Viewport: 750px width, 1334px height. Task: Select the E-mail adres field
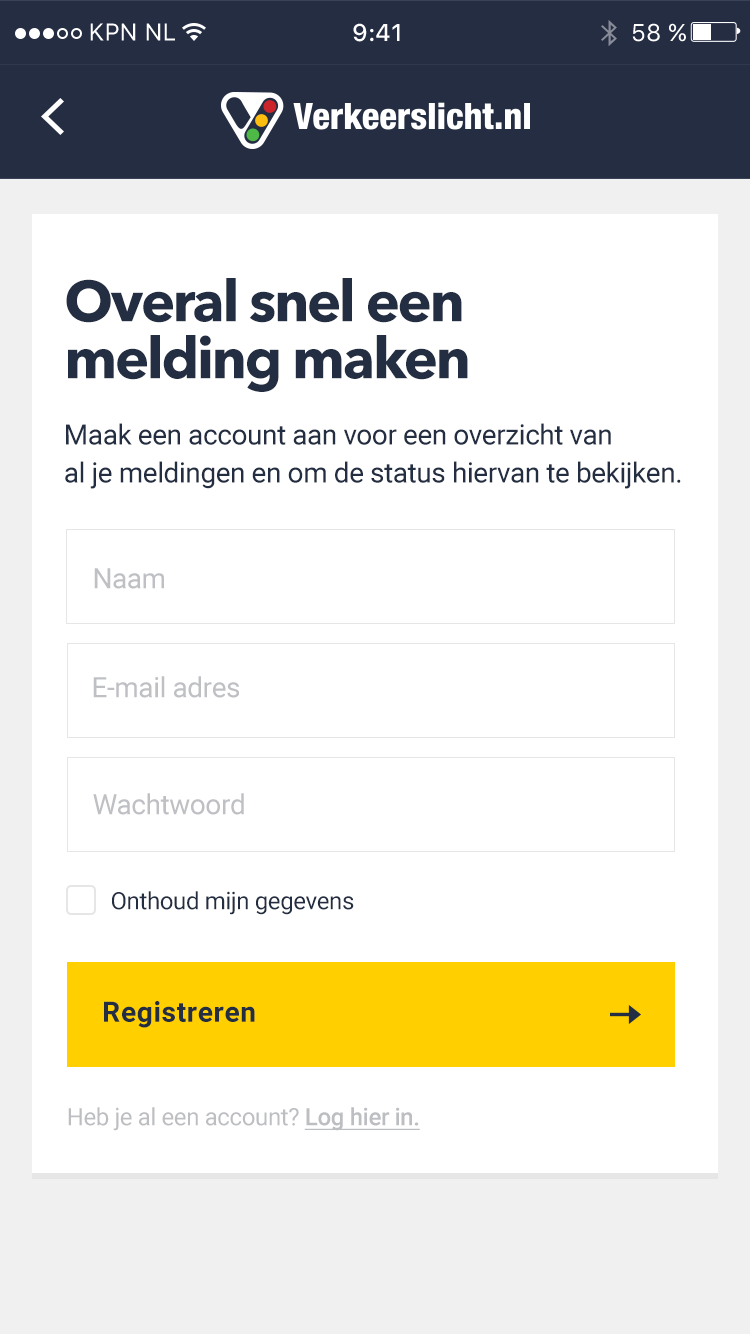(370, 690)
